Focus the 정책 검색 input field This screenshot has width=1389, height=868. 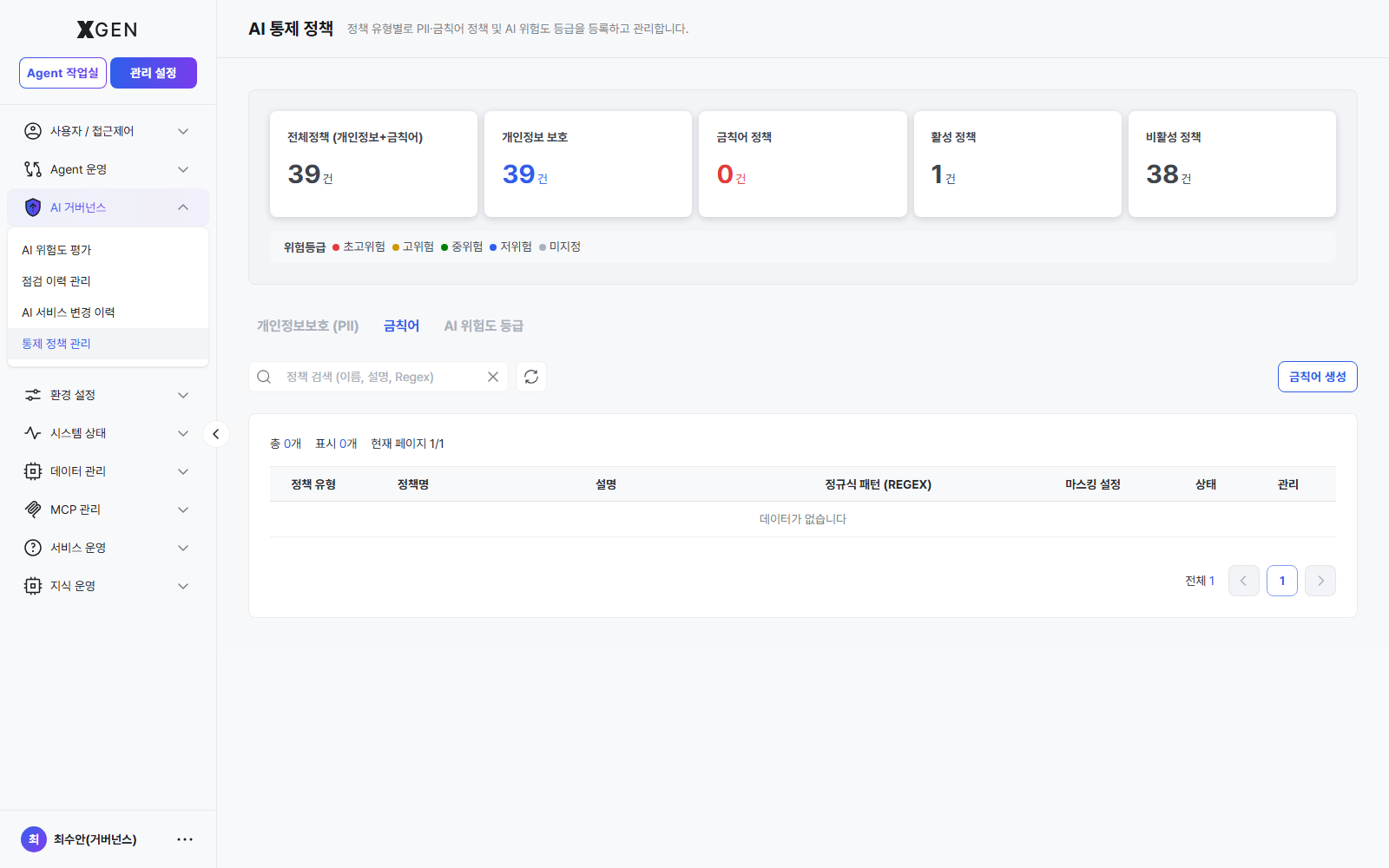[x=379, y=377]
